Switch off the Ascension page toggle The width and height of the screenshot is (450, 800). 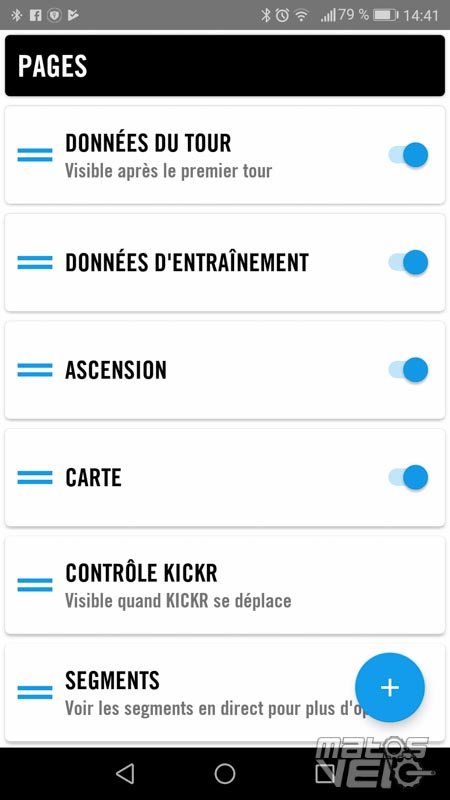click(x=408, y=370)
